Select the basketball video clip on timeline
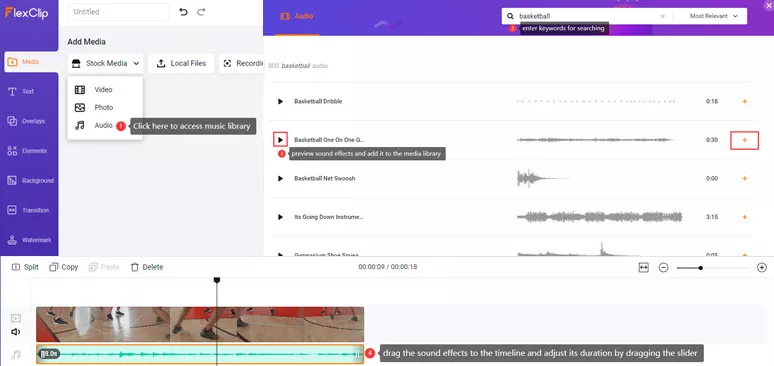This screenshot has width=774, height=366. click(x=200, y=324)
